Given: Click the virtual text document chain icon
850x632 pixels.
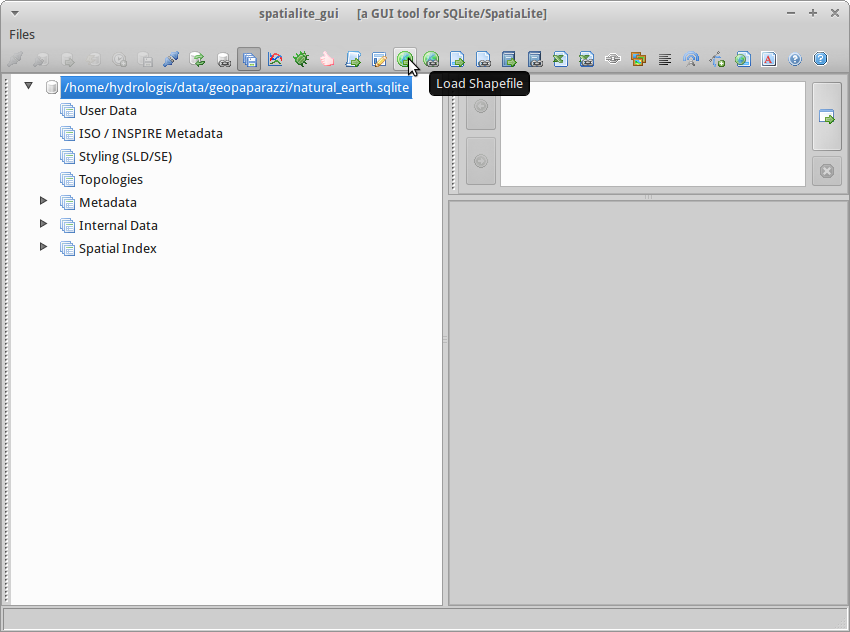Looking at the screenshot, I should 483,59.
